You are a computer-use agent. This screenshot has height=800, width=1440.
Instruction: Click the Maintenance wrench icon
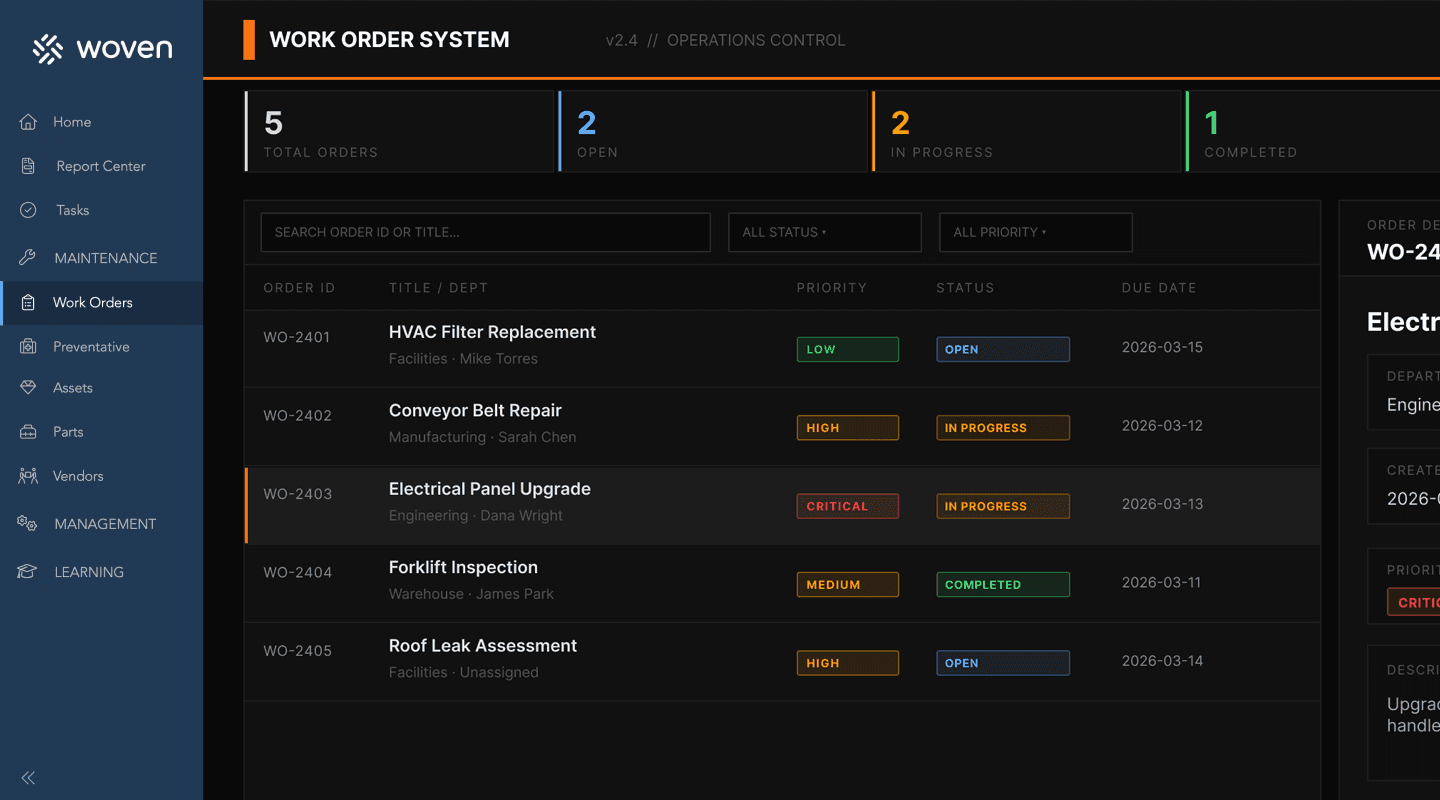point(28,258)
